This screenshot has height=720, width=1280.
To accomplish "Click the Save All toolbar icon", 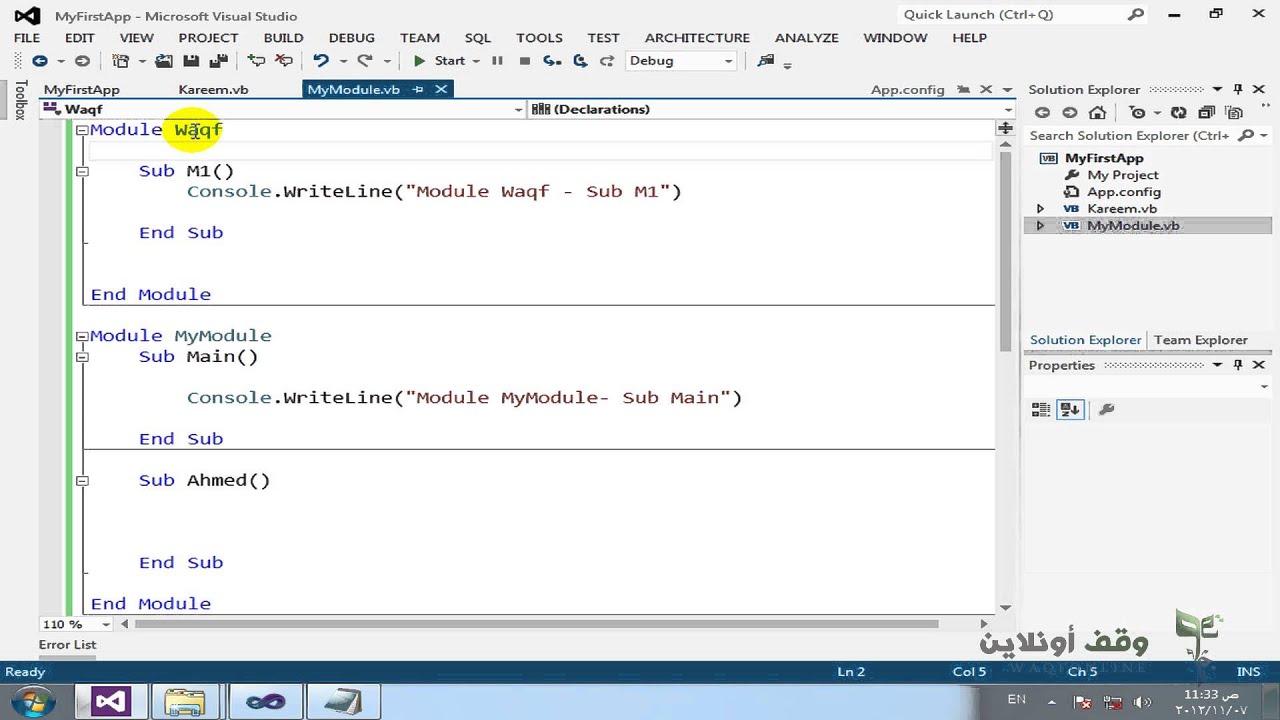I will (x=219, y=61).
